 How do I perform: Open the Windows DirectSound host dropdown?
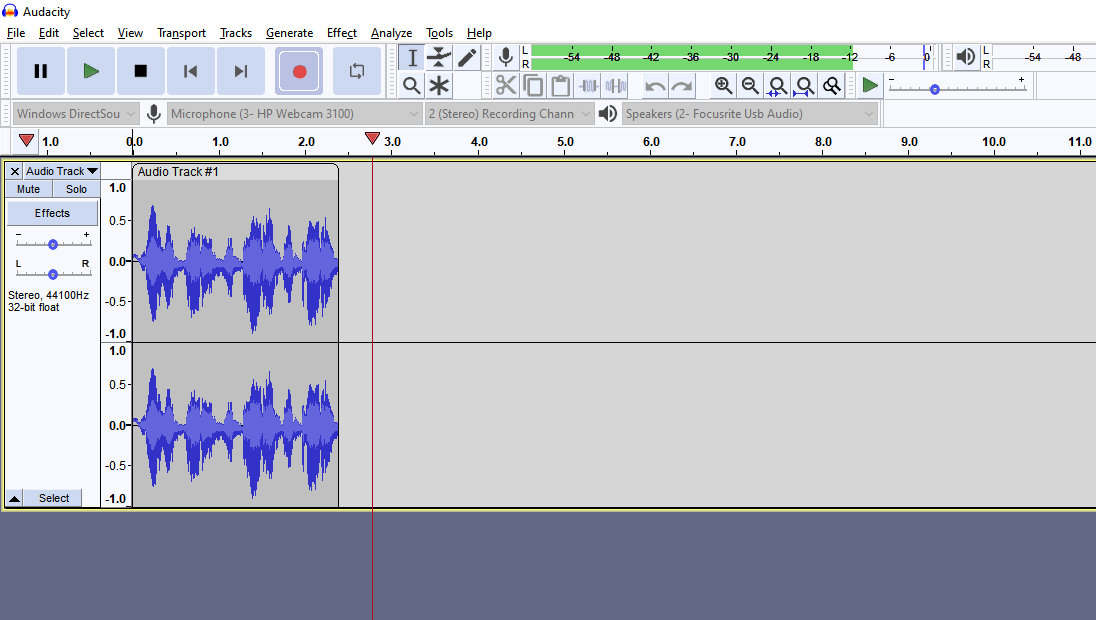tap(75, 113)
